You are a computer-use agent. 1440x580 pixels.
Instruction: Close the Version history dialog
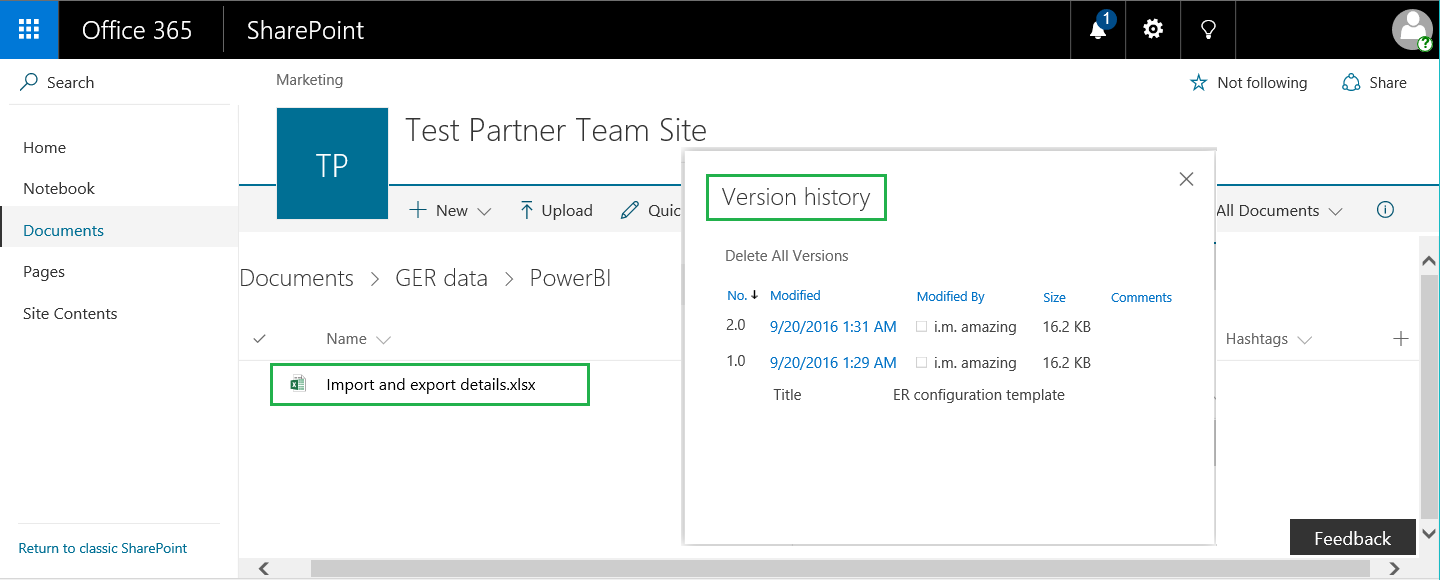1186,179
